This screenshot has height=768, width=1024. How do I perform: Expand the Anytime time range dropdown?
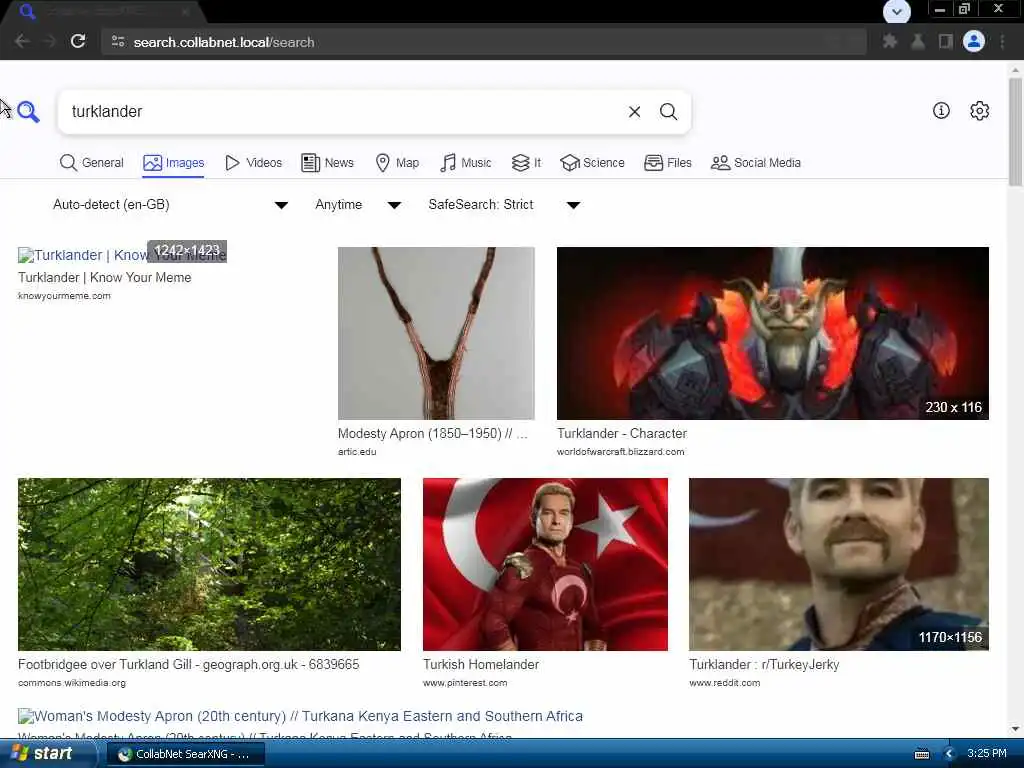(x=357, y=204)
